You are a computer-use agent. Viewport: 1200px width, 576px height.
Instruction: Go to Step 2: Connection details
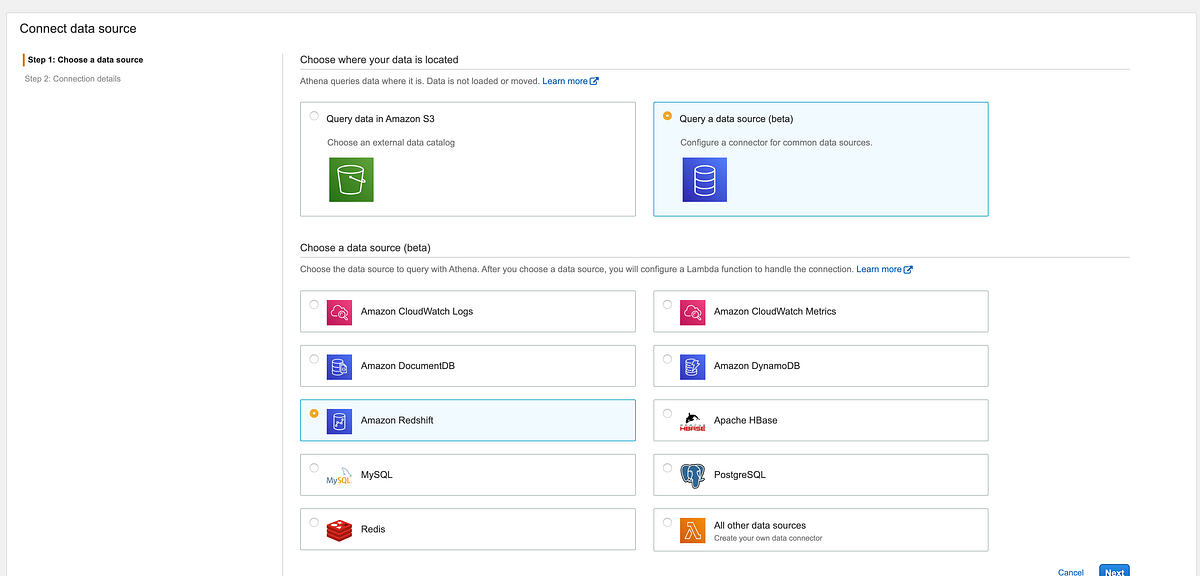72,78
